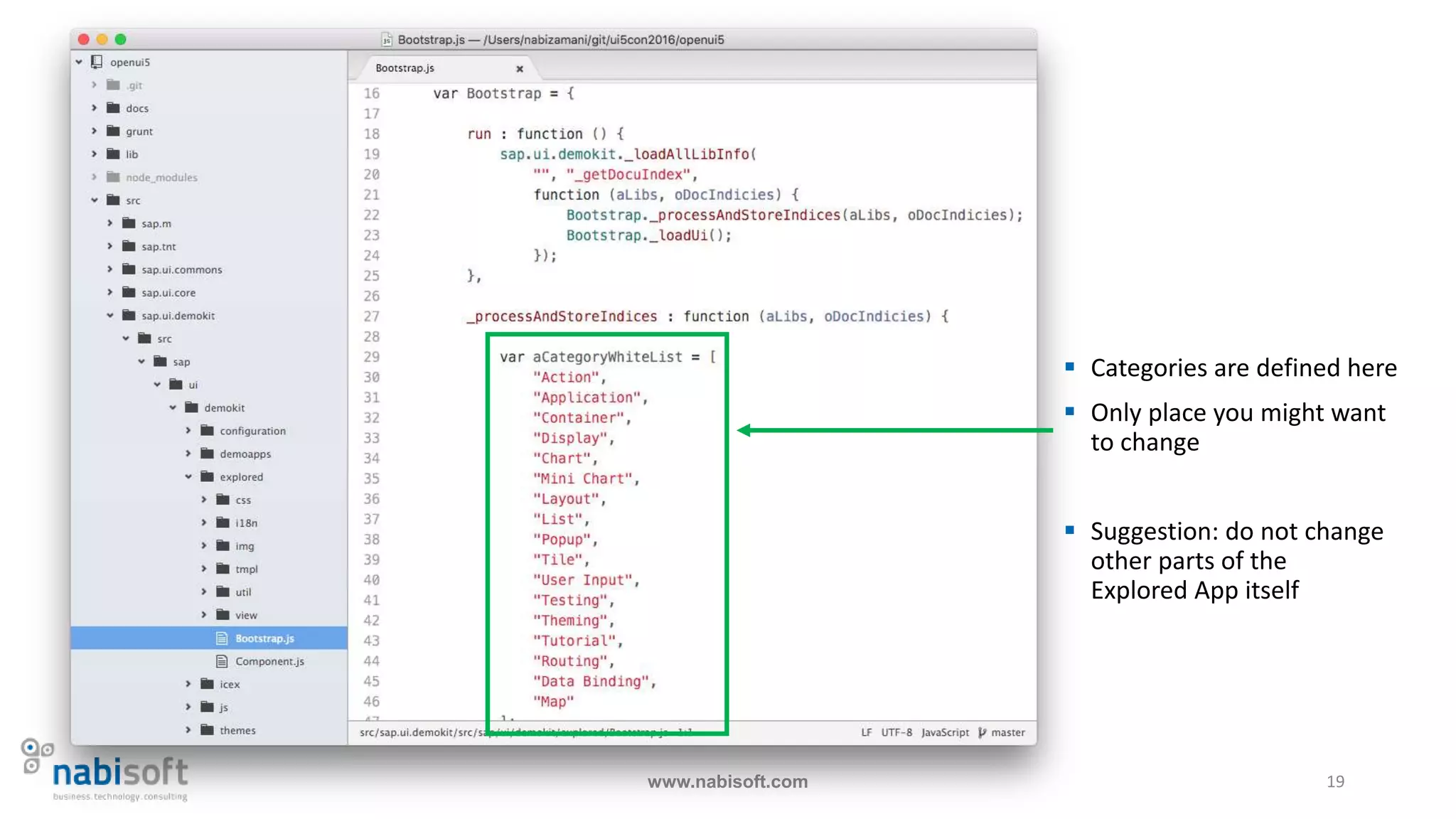This screenshot has width=1456, height=819.
Task: Collapse the explored folder
Action: pyautogui.click(x=188, y=477)
